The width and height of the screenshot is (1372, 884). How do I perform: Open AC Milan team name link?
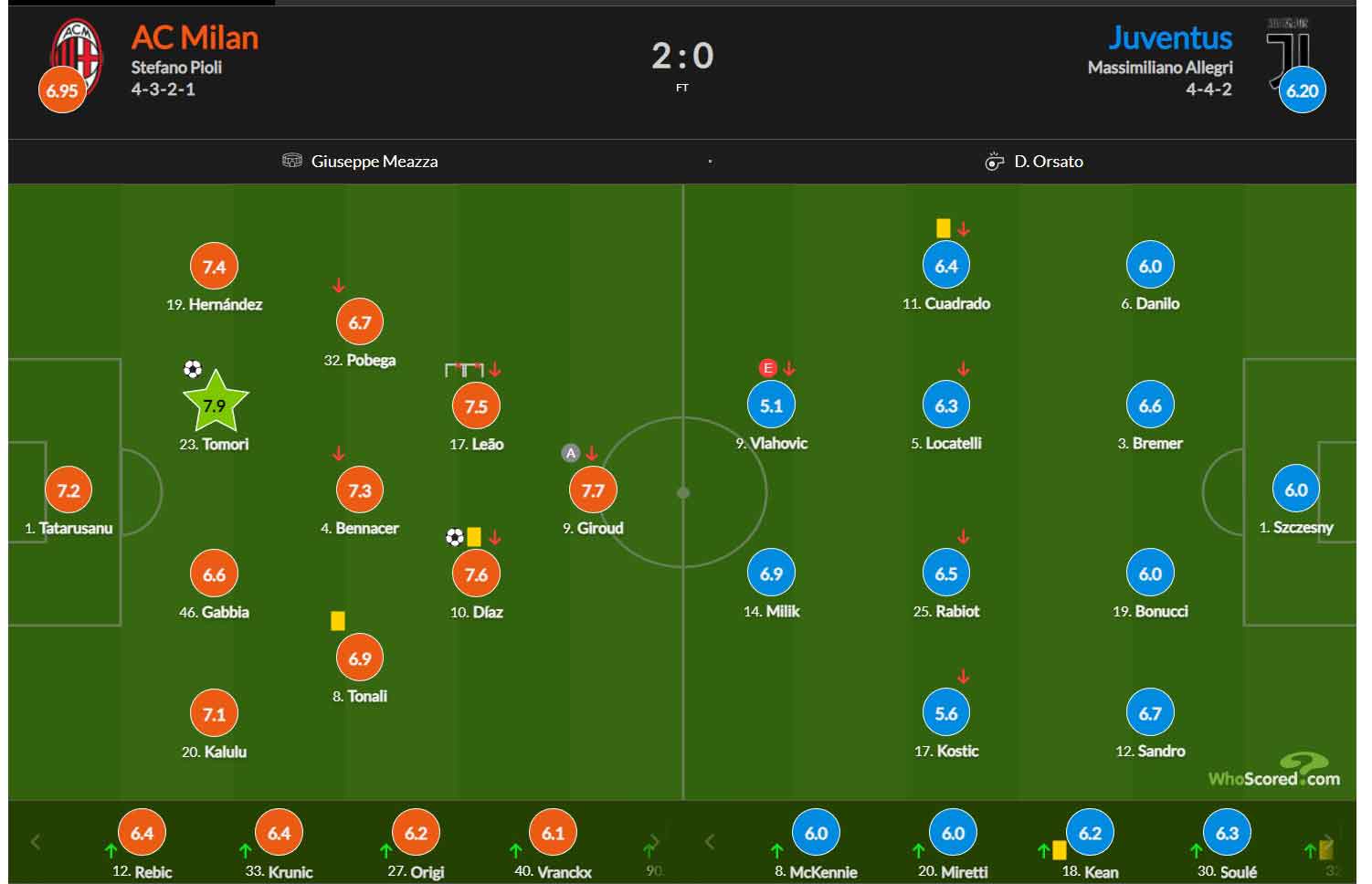click(195, 37)
